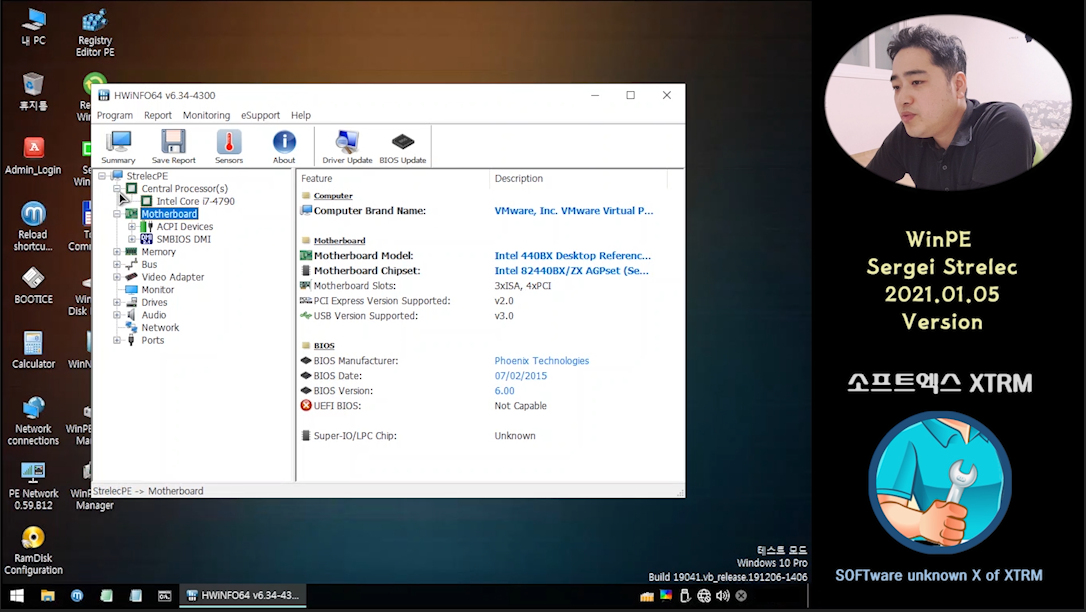This screenshot has height=612, width=1086.
Task: Click HWiNFO64 taskbar button
Action: click(x=243, y=595)
